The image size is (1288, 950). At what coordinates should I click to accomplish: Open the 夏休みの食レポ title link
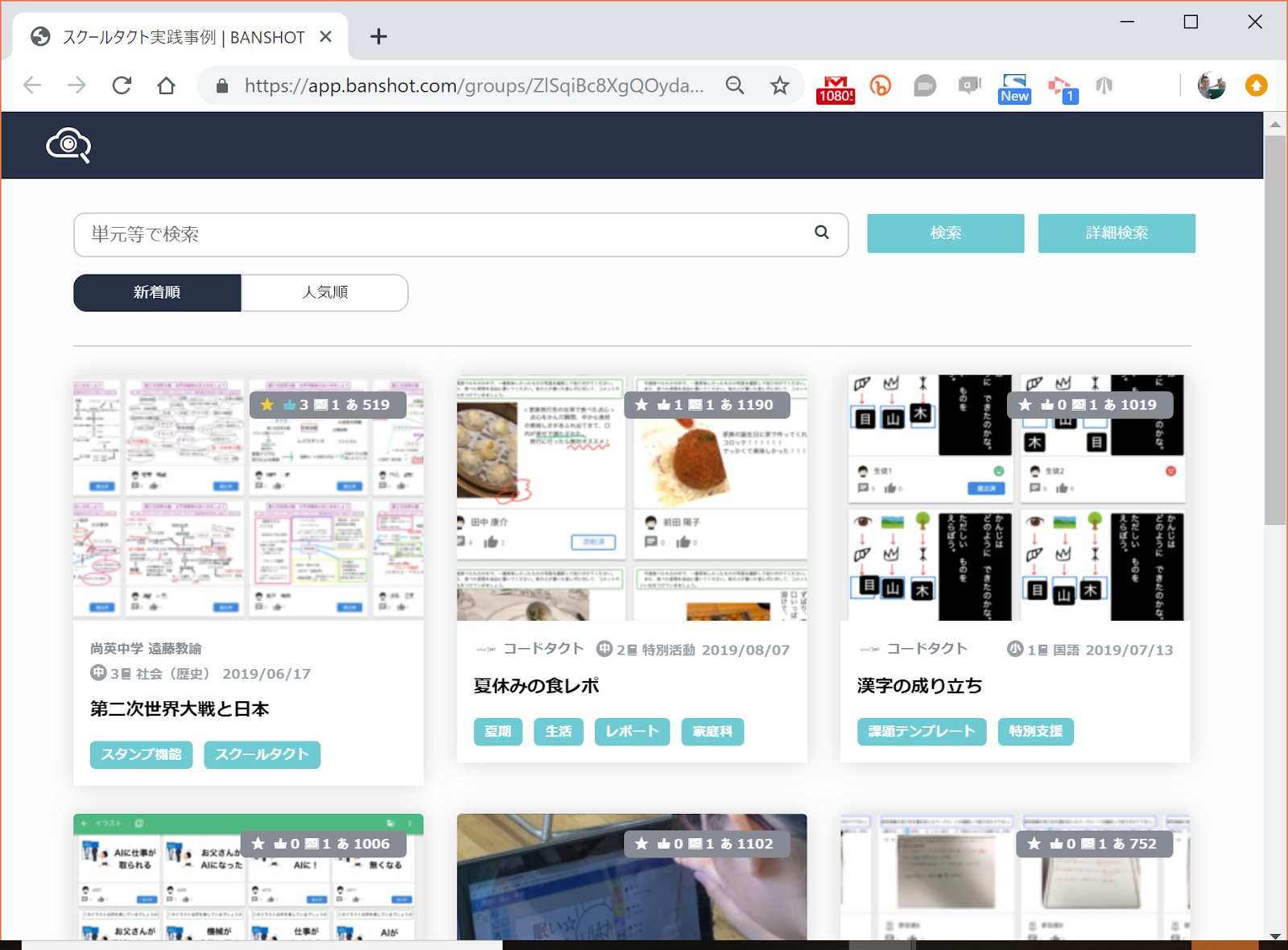point(537,686)
